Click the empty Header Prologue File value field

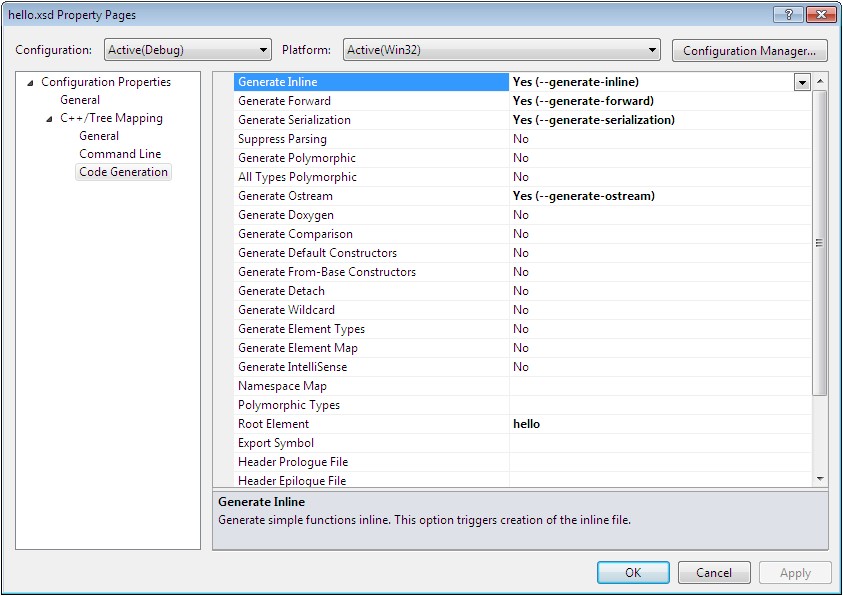coord(660,462)
